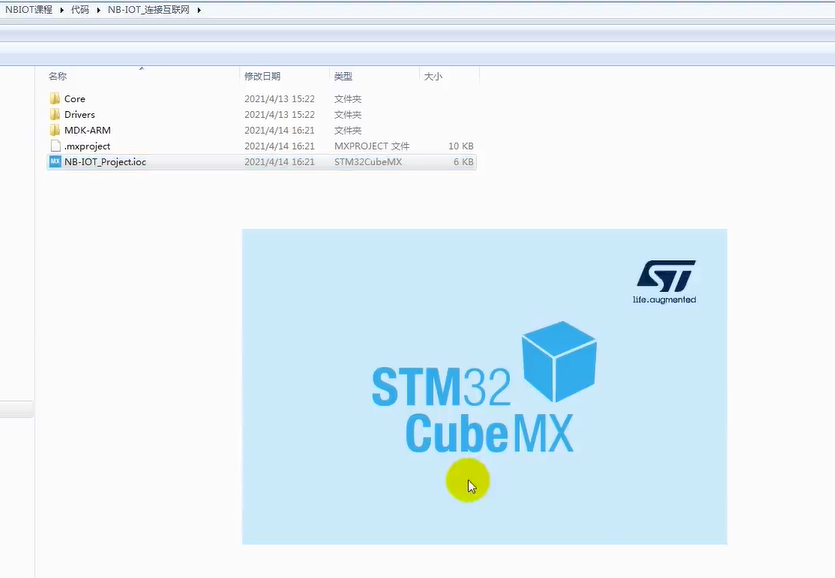Open 代码 breadcrumb segment
Screen dimensions: 835x578
80,10
